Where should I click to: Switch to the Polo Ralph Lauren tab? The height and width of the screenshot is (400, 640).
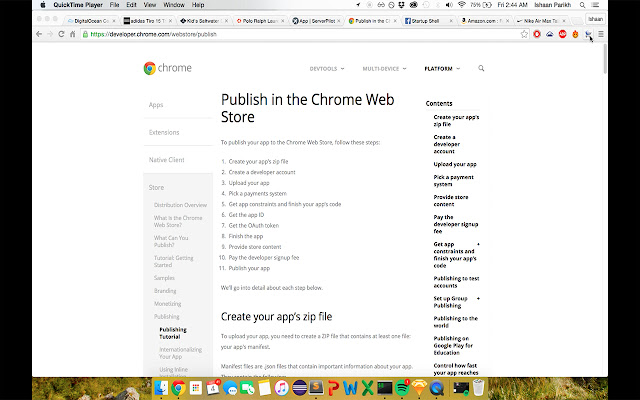(260, 21)
